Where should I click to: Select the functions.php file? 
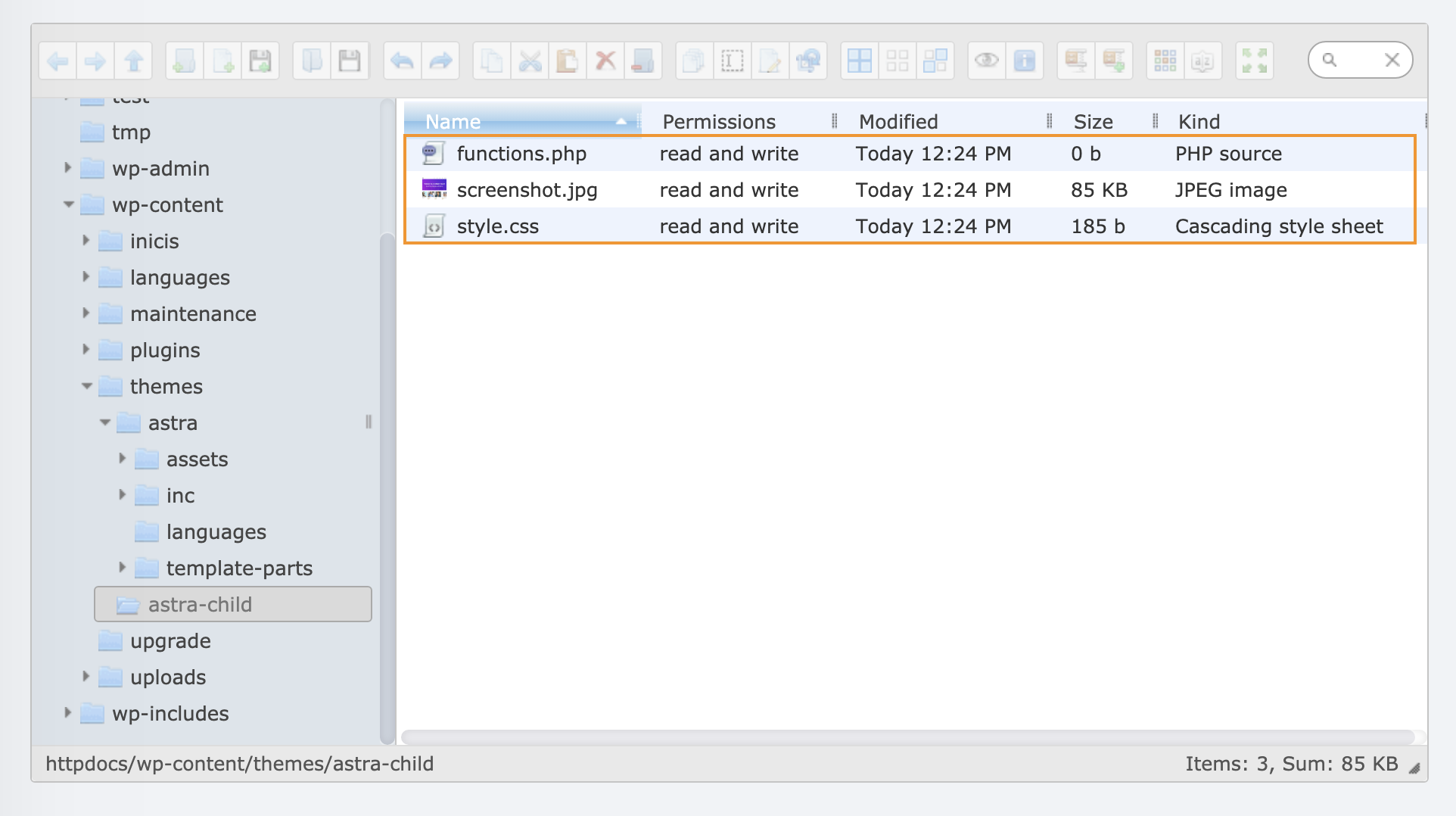(x=521, y=154)
